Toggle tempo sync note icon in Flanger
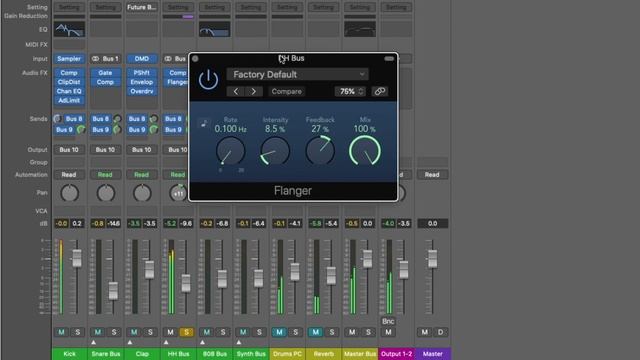Screen dimensions: 640x360 point(204,123)
